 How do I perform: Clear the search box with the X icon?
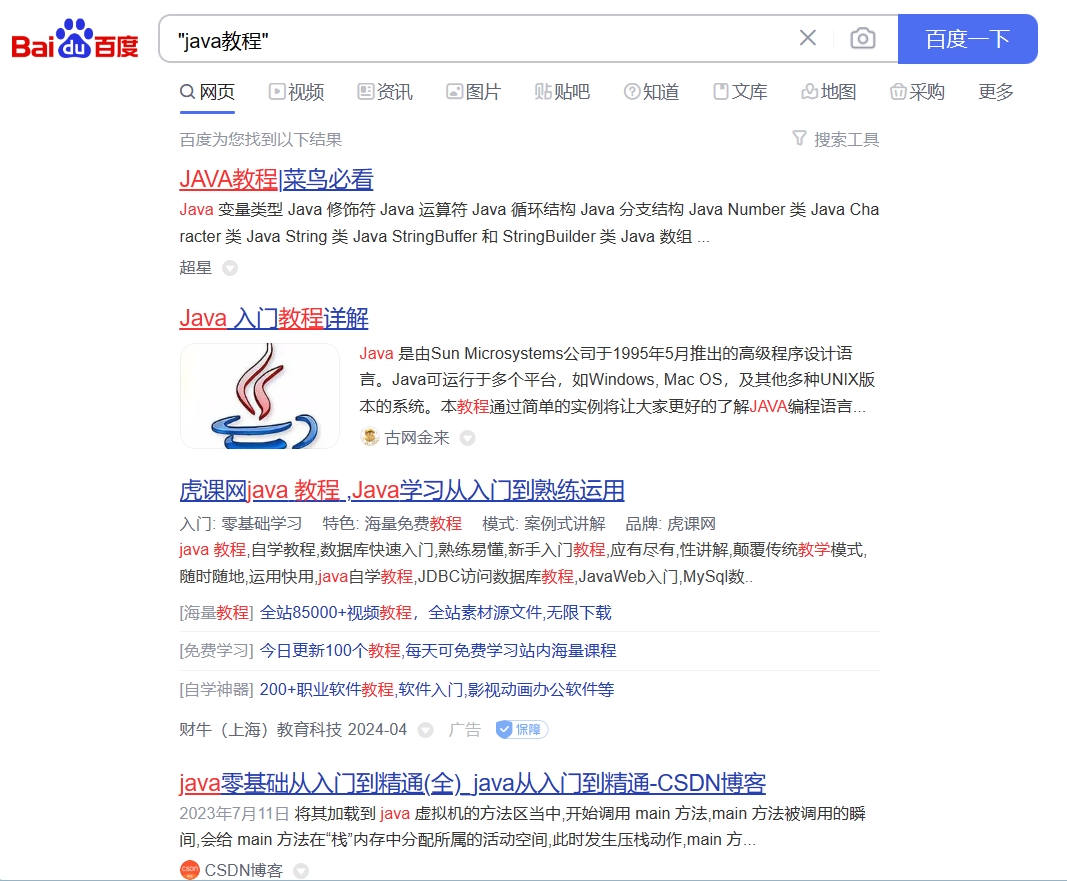808,37
